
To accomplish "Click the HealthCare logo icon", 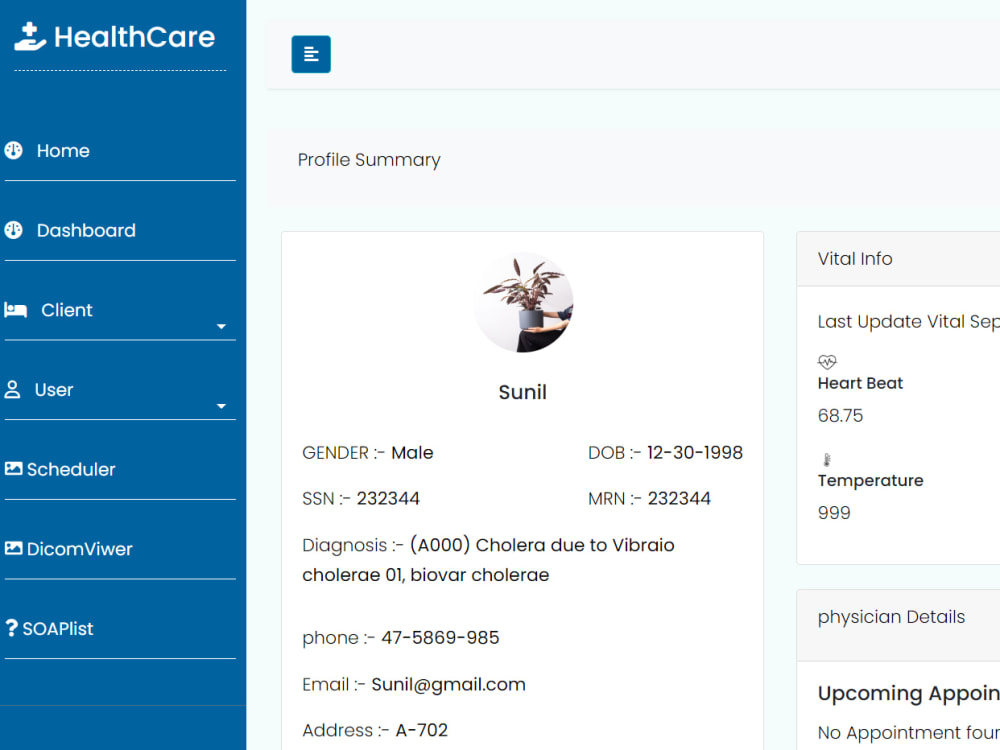I will pos(30,36).
